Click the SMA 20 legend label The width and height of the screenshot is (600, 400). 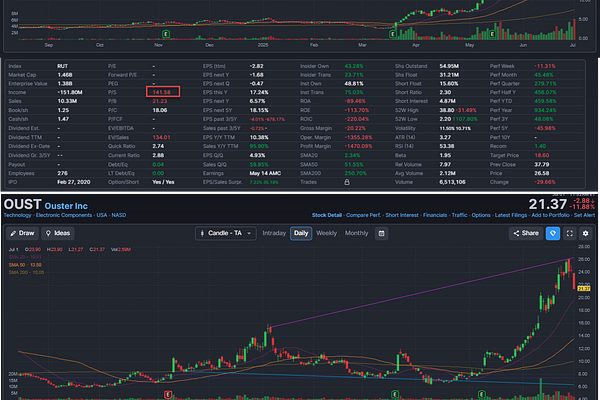tap(26, 257)
